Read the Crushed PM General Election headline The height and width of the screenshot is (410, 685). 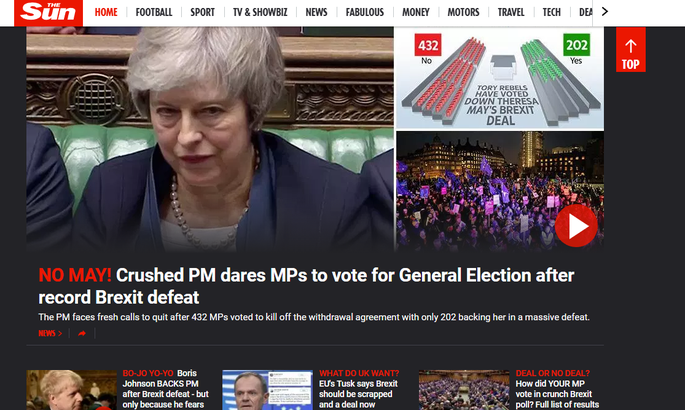pyautogui.click(x=306, y=286)
